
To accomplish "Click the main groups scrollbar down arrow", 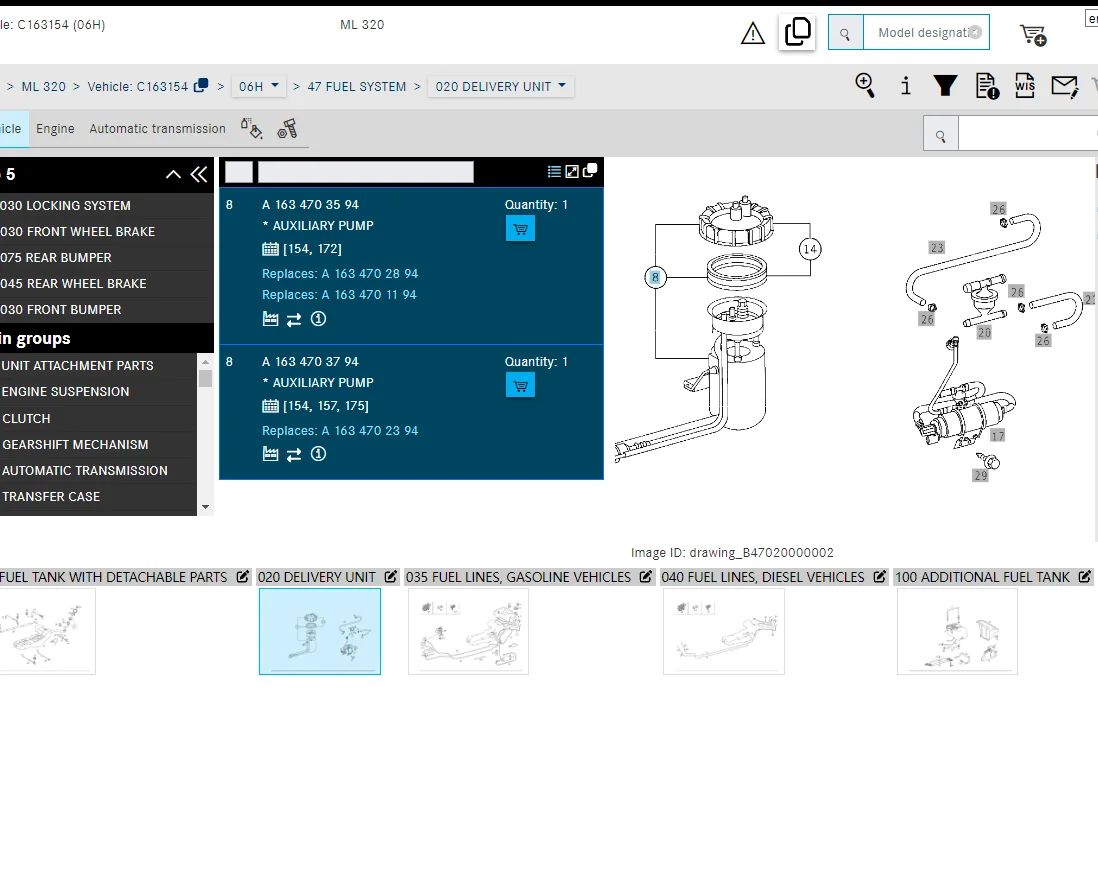I will pos(205,507).
